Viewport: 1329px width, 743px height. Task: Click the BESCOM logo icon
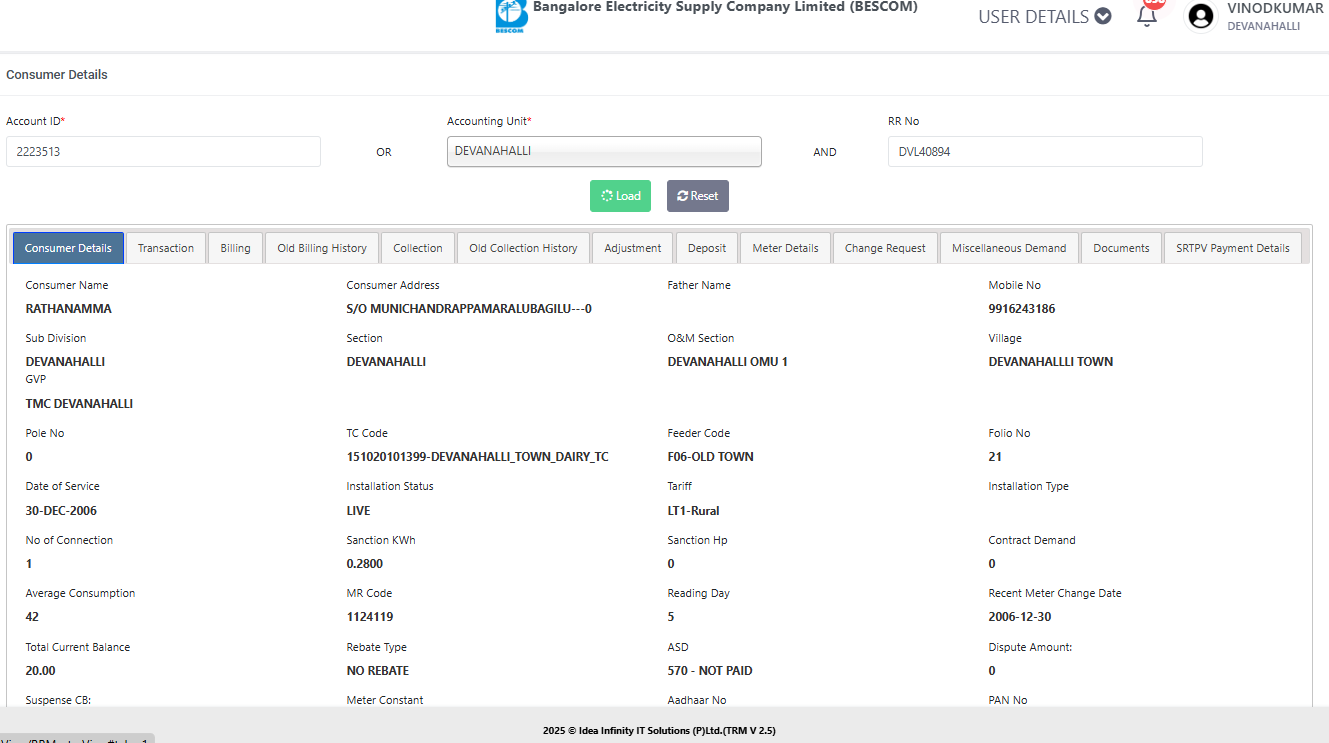pyautogui.click(x=511, y=16)
